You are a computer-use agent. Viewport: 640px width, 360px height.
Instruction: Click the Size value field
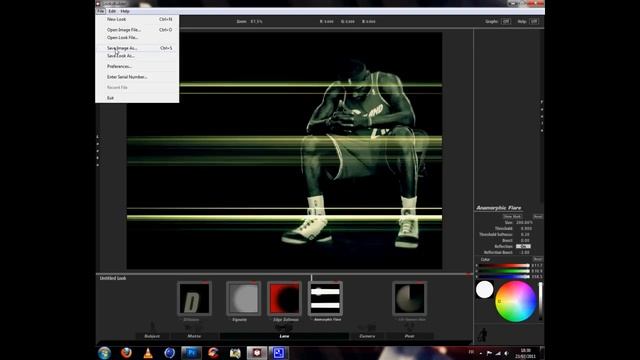point(524,223)
